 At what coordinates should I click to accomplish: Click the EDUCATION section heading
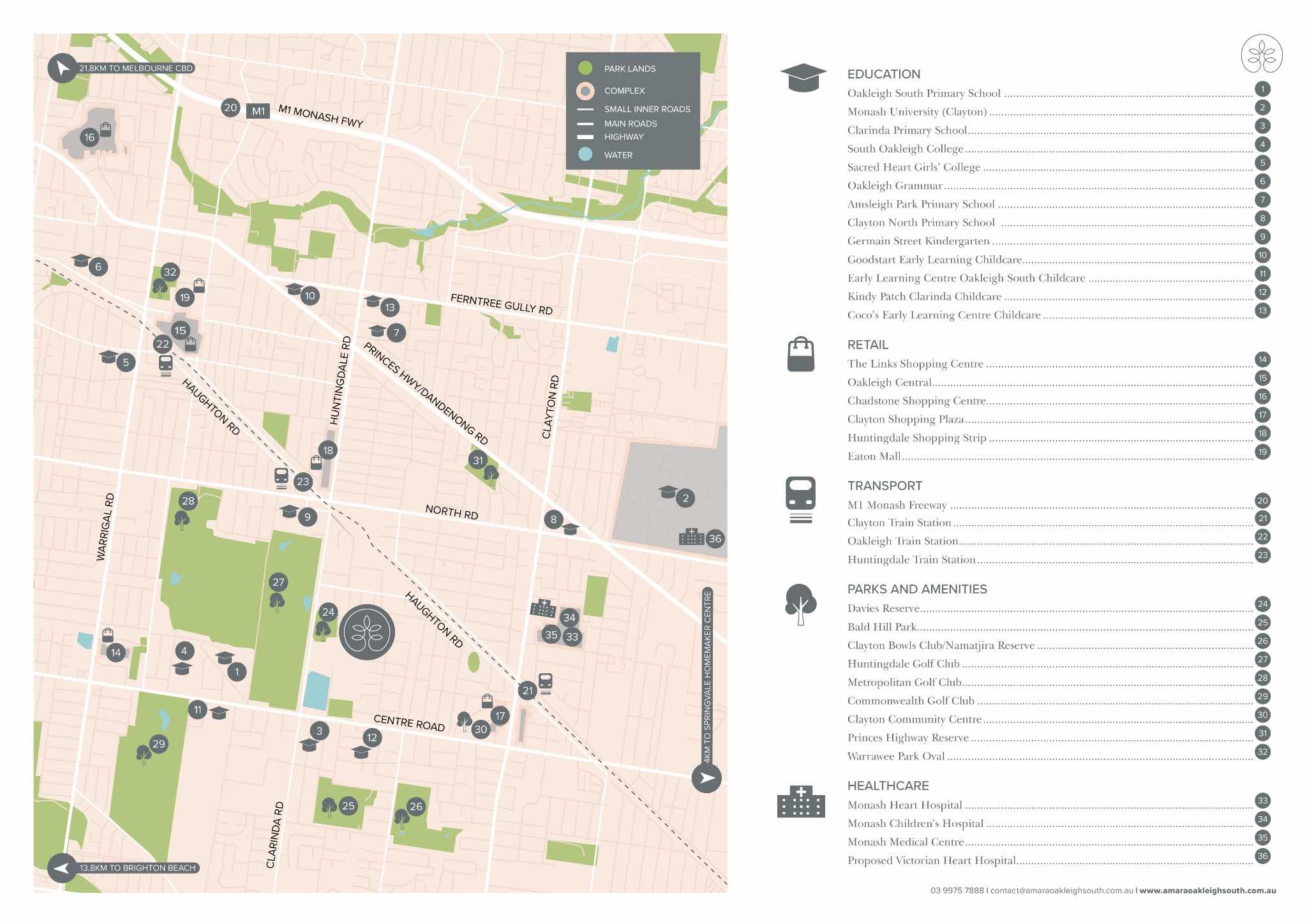click(884, 74)
